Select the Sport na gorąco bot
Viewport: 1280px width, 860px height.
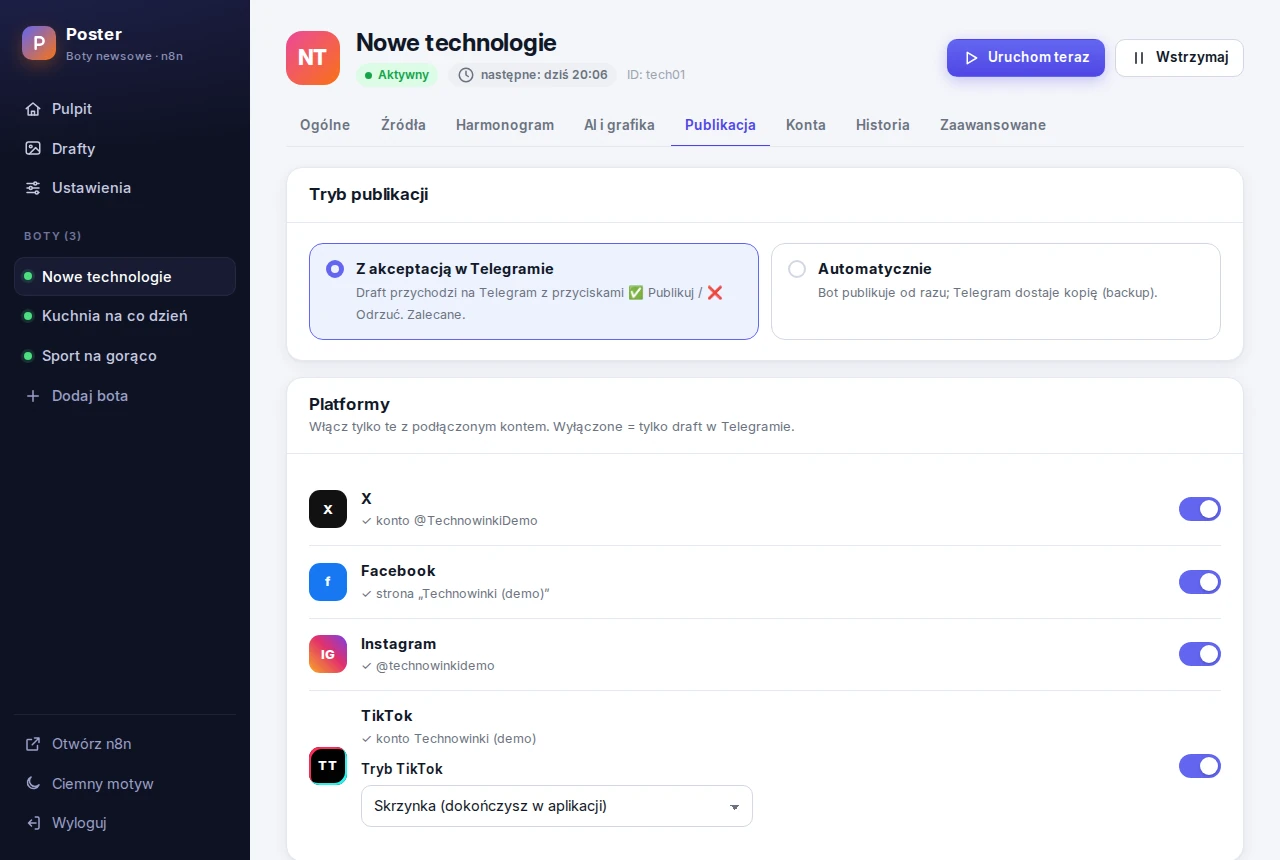[125, 356]
